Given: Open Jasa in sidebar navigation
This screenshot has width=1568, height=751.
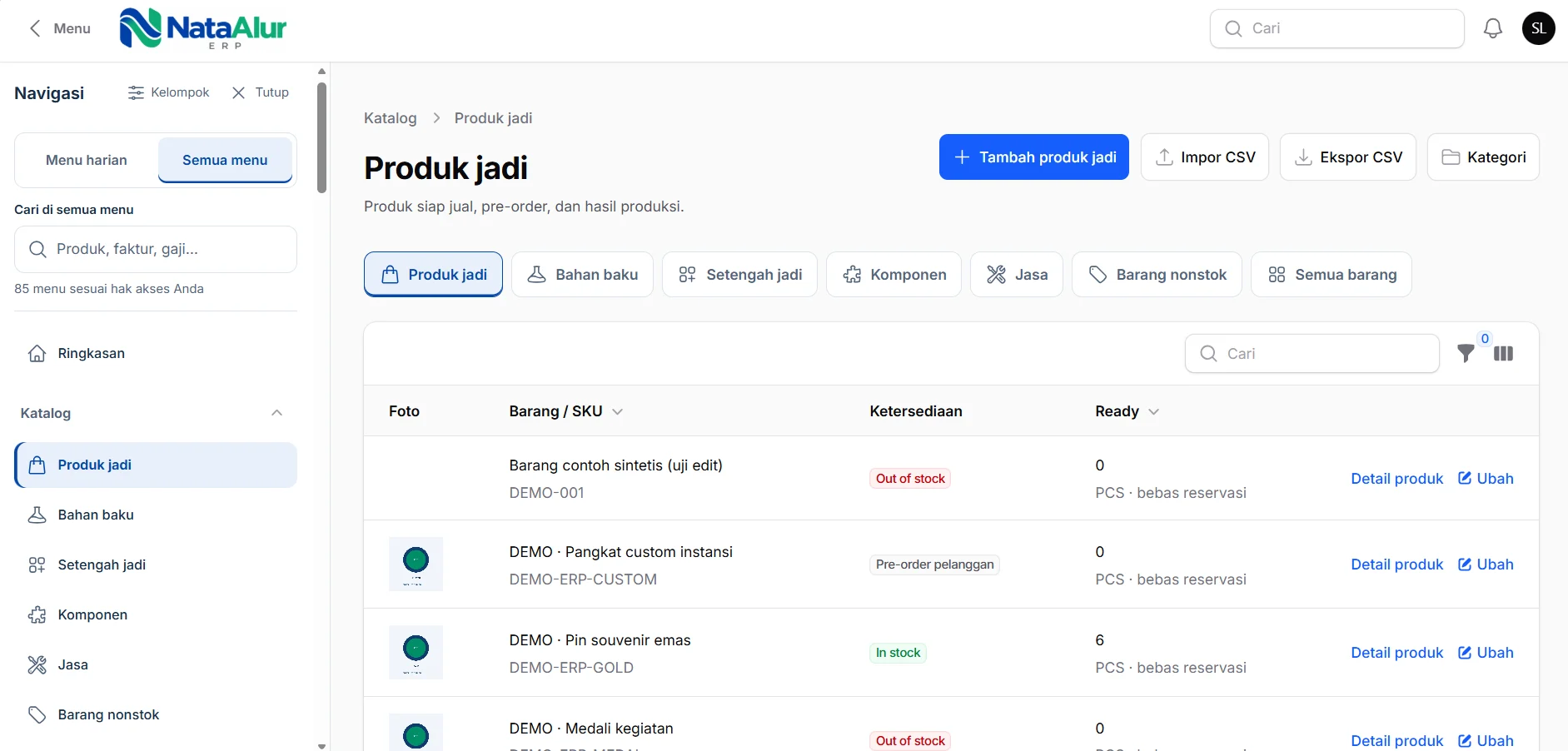Looking at the screenshot, I should [156, 664].
